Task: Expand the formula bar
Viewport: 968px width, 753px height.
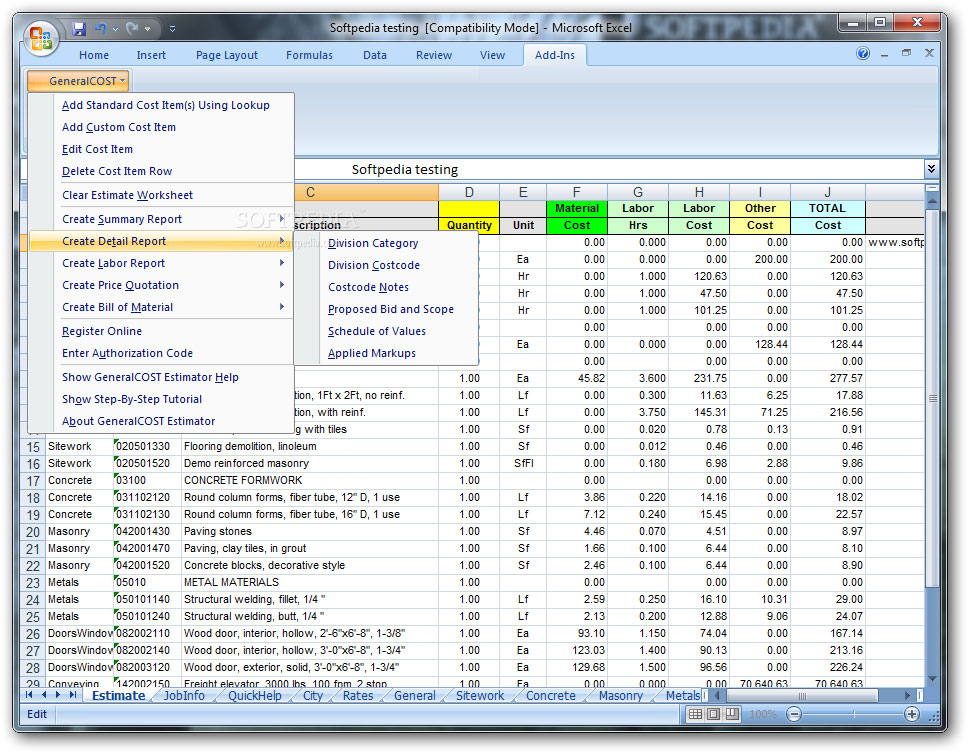Action: click(932, 170)
